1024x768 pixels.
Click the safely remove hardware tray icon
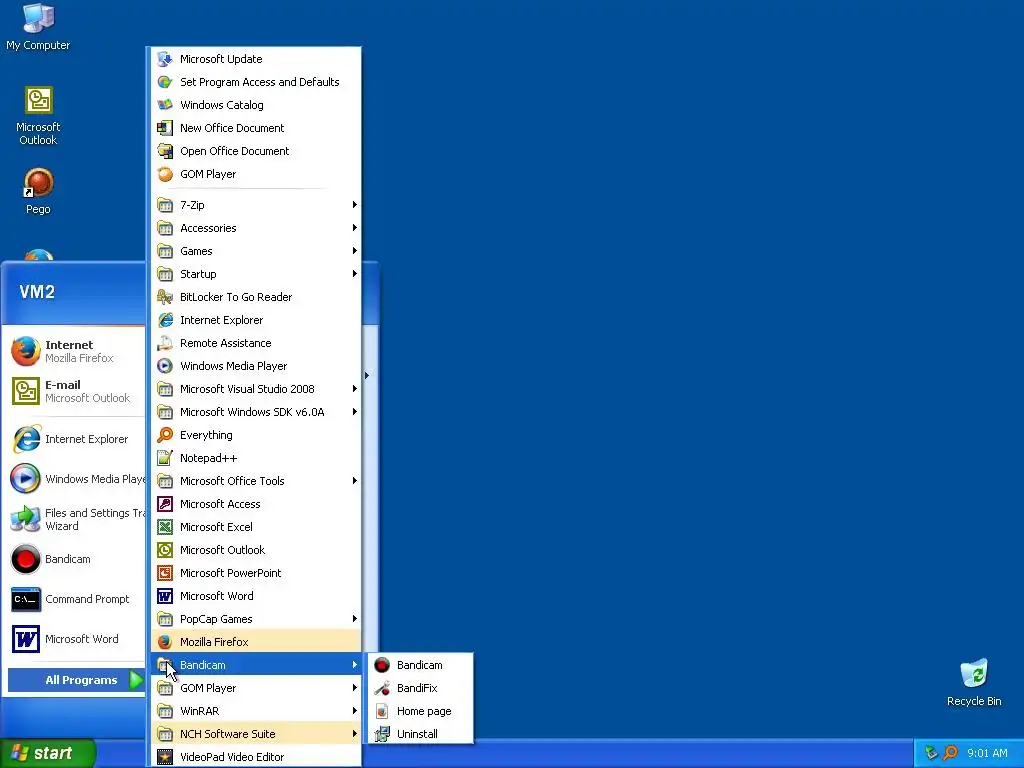pos(931,753)
